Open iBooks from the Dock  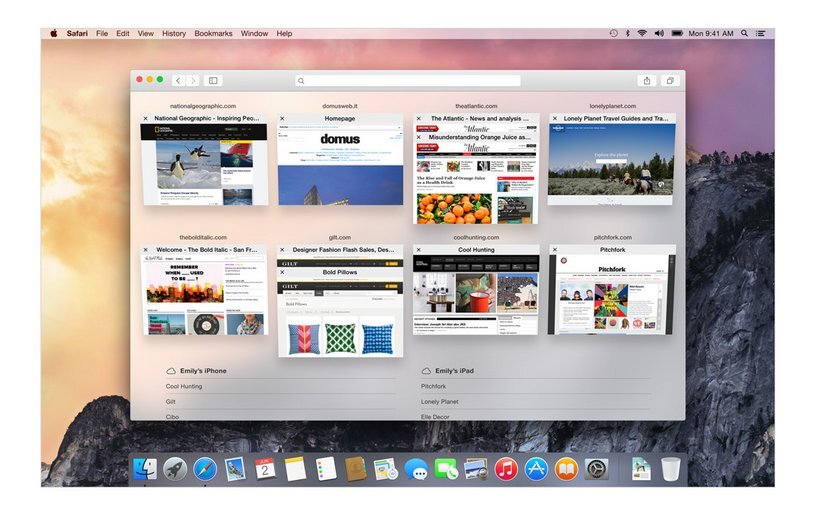click(x=566, y=469)
